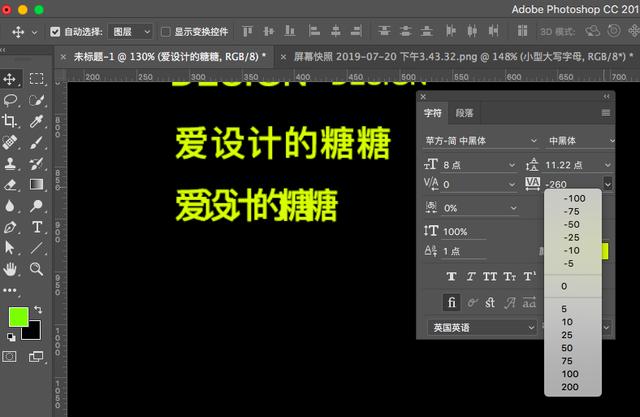Switch to the 段落 tab

click(464, 113)
